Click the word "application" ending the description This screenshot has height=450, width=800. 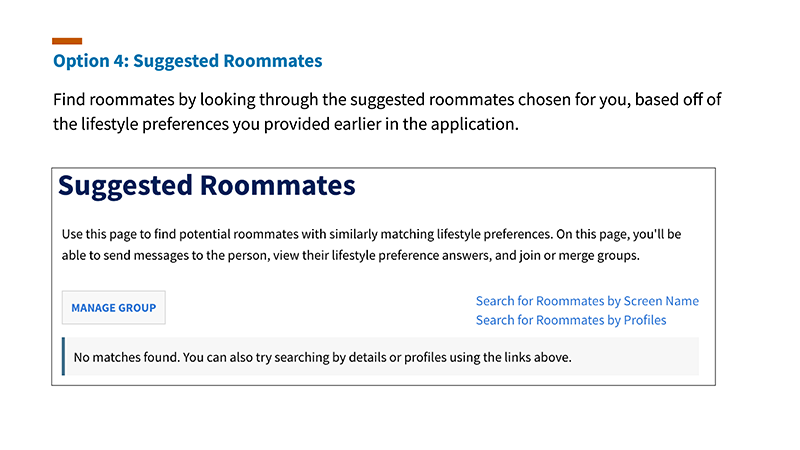pyautogui.click(x=475, y=124)
